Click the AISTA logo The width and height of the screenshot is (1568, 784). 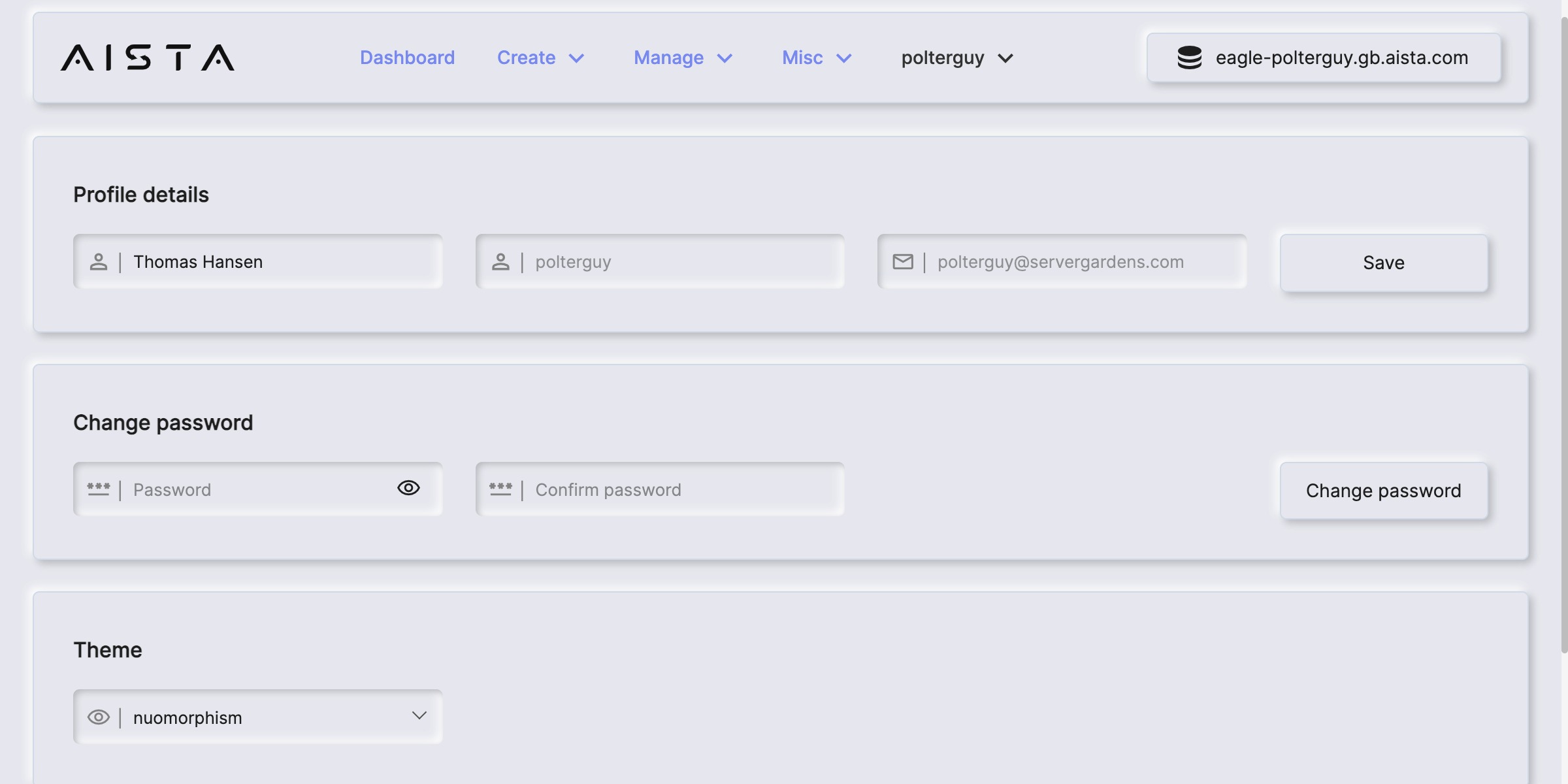click(x=148, y=57)
